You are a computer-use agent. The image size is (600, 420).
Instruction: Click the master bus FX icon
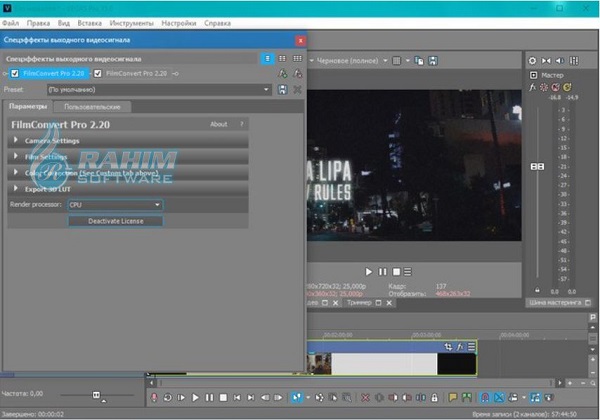[531, 88]
